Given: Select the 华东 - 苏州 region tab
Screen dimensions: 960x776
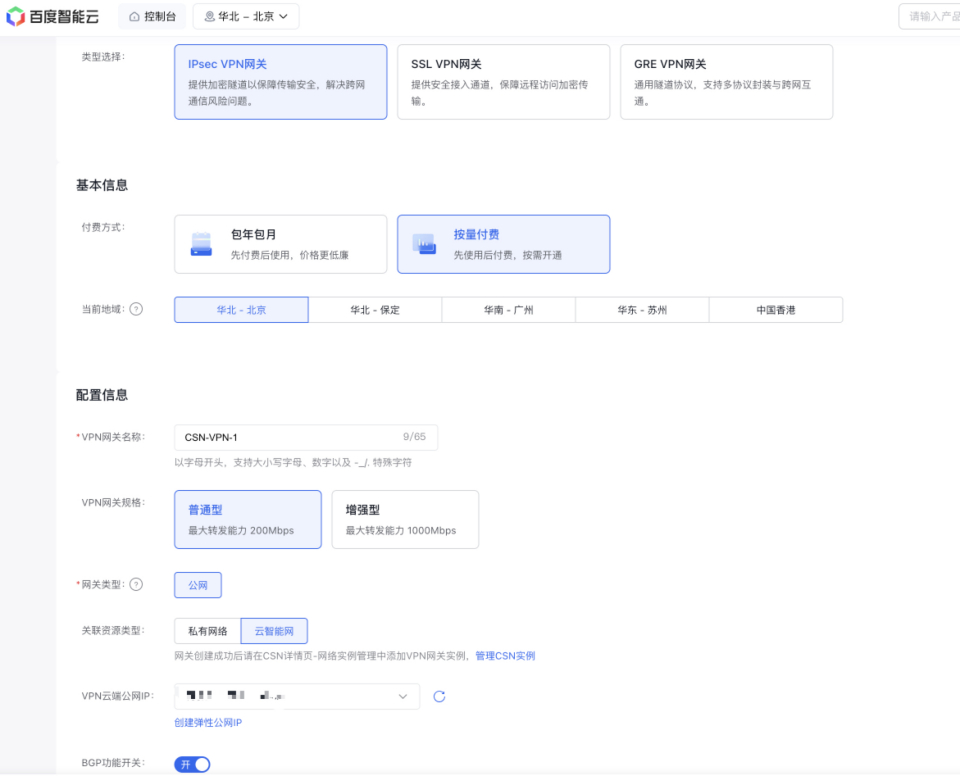Looking at the screenshot, I should [x=642, y=310].
